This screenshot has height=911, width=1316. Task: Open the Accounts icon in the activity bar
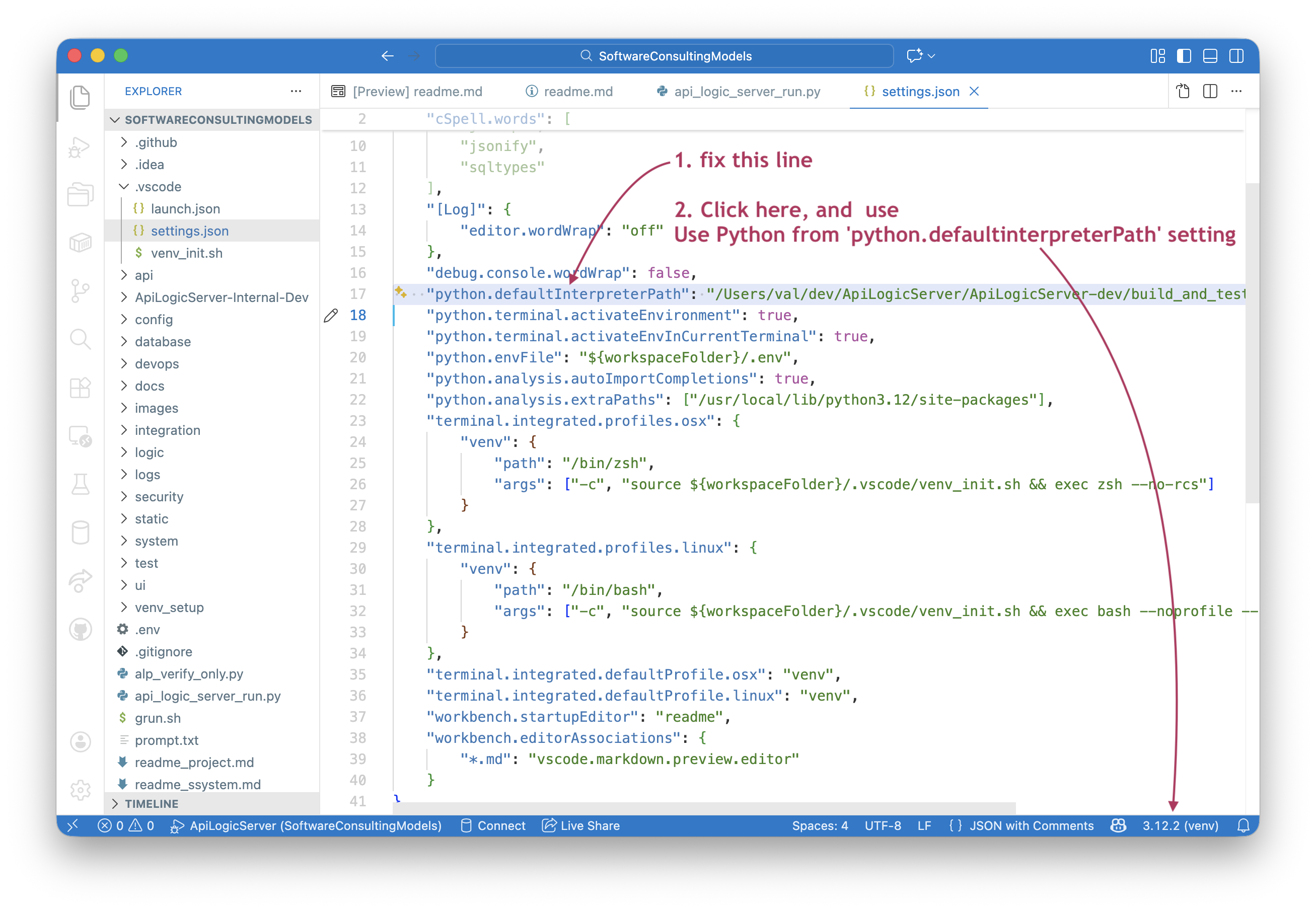81,742
